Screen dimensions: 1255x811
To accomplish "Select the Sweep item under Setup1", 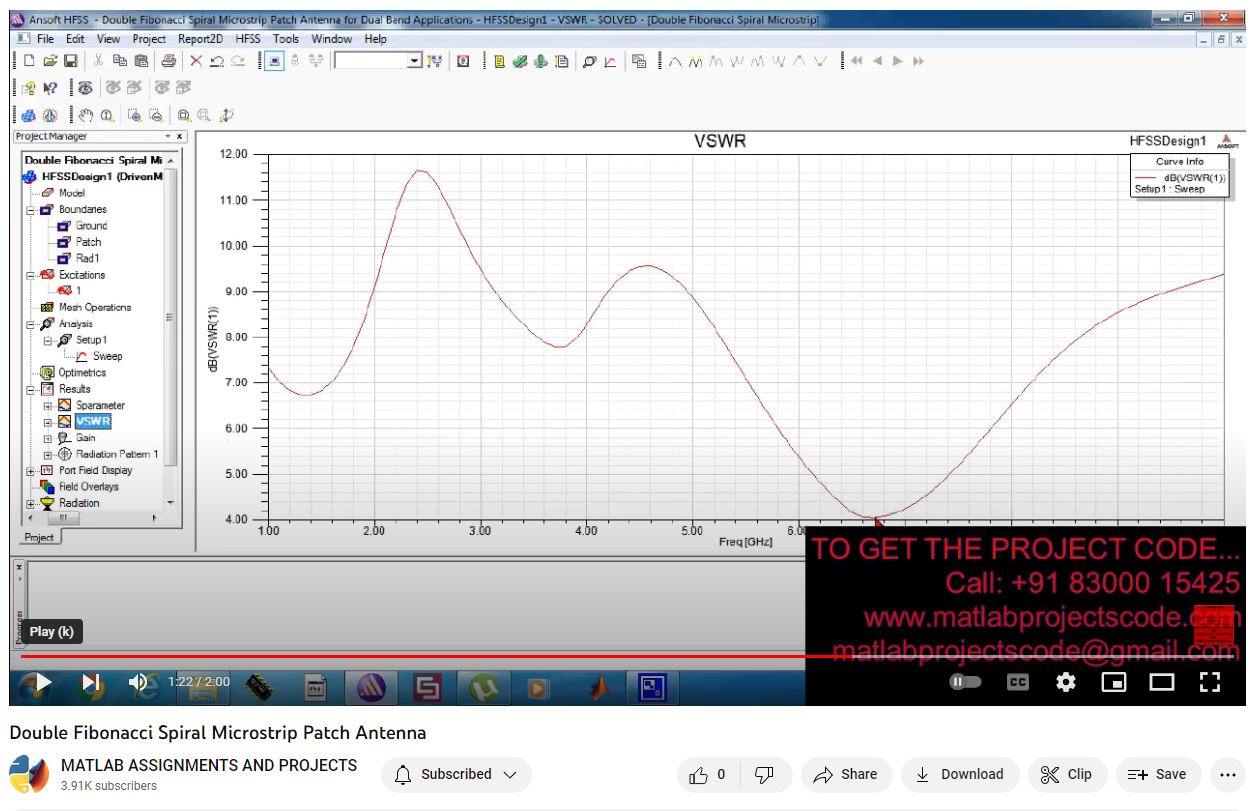I will pyautogui.click(x=107, y=356).
